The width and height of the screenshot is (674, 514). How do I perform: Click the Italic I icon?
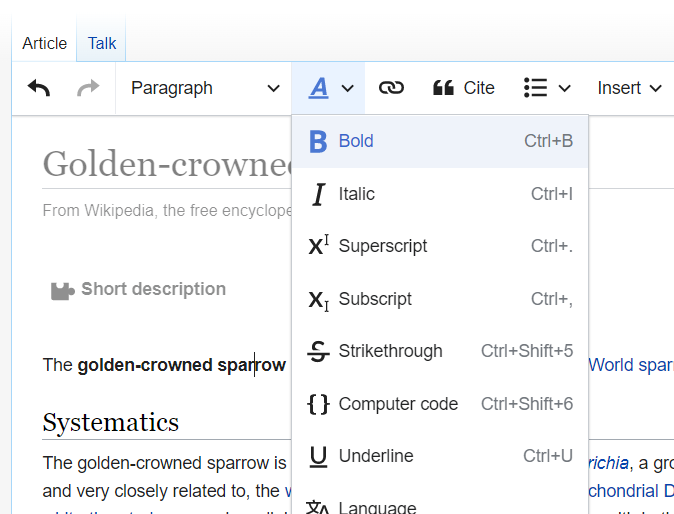pos(318,194)
